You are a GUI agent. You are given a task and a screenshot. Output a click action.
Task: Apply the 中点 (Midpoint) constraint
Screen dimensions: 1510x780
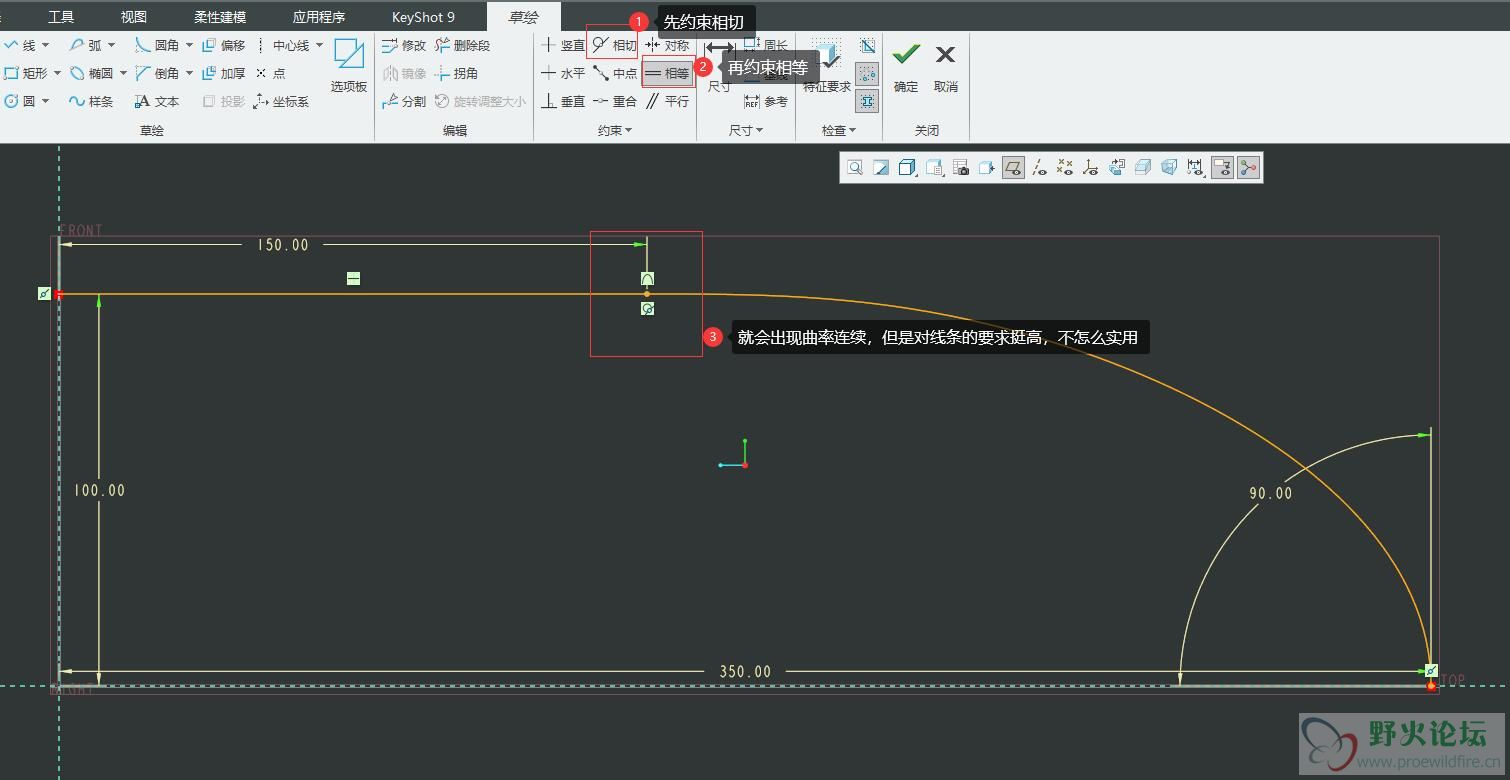[x=615, y=73]
